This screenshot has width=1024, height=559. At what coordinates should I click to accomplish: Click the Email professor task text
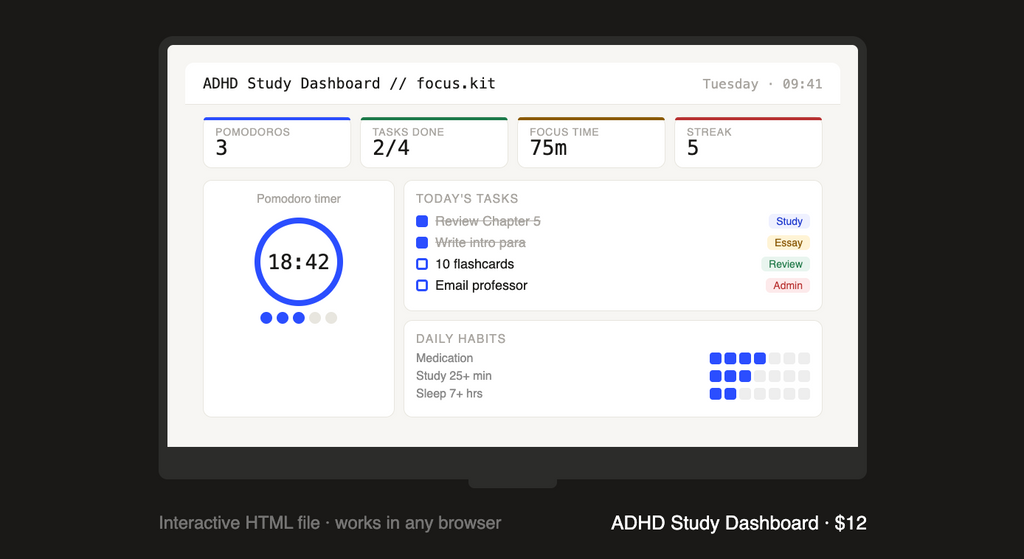click(481, 285)
